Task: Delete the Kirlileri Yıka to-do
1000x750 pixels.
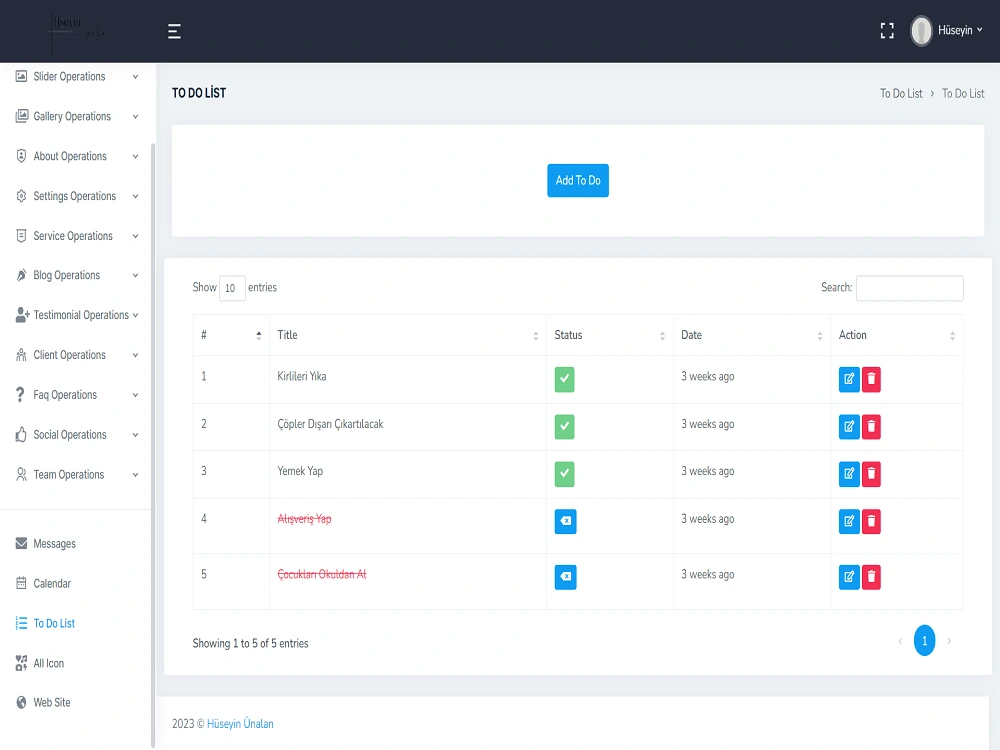Action: click(871, 379)
